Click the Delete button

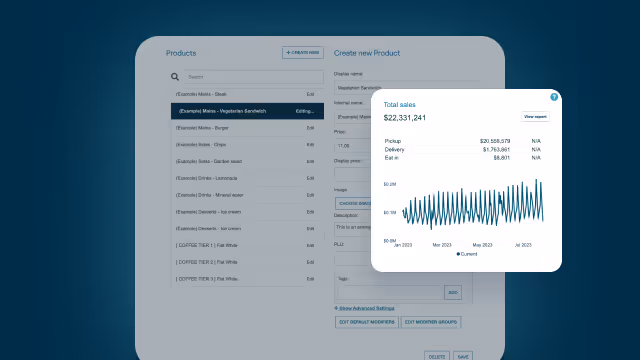point(437,357)
